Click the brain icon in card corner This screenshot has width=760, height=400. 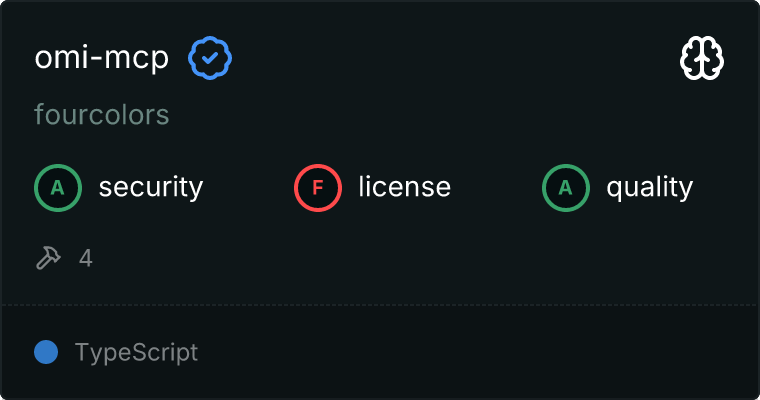pyautogui.click(x=702, y=60)
